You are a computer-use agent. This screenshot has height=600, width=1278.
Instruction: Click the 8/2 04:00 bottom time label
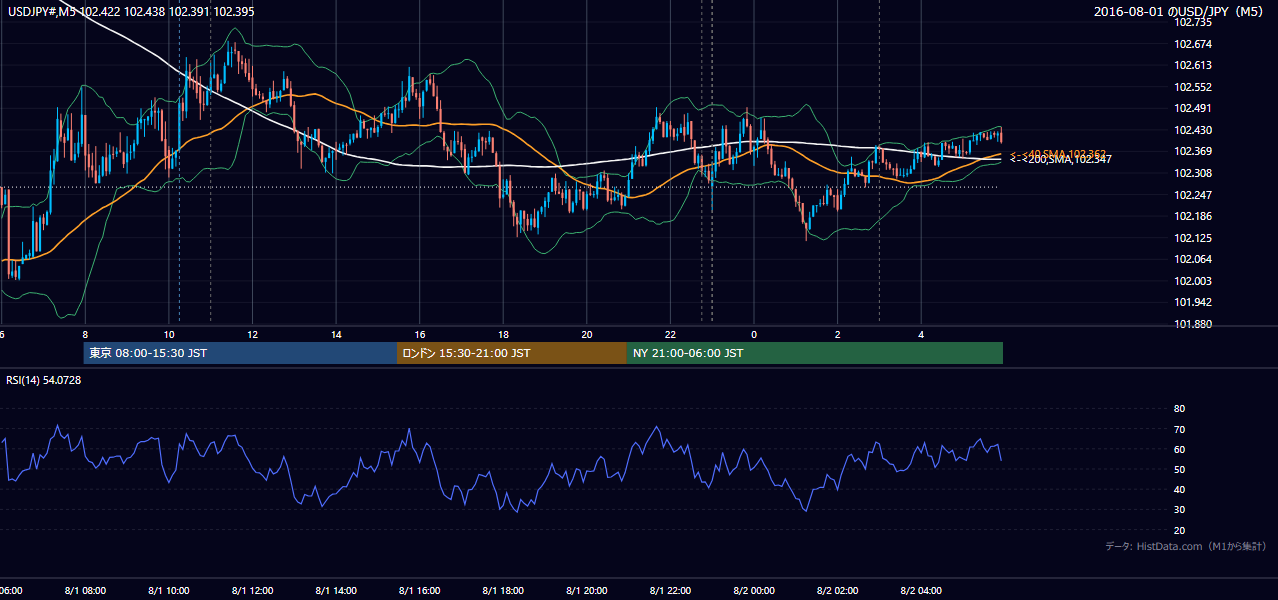[921, 591]
